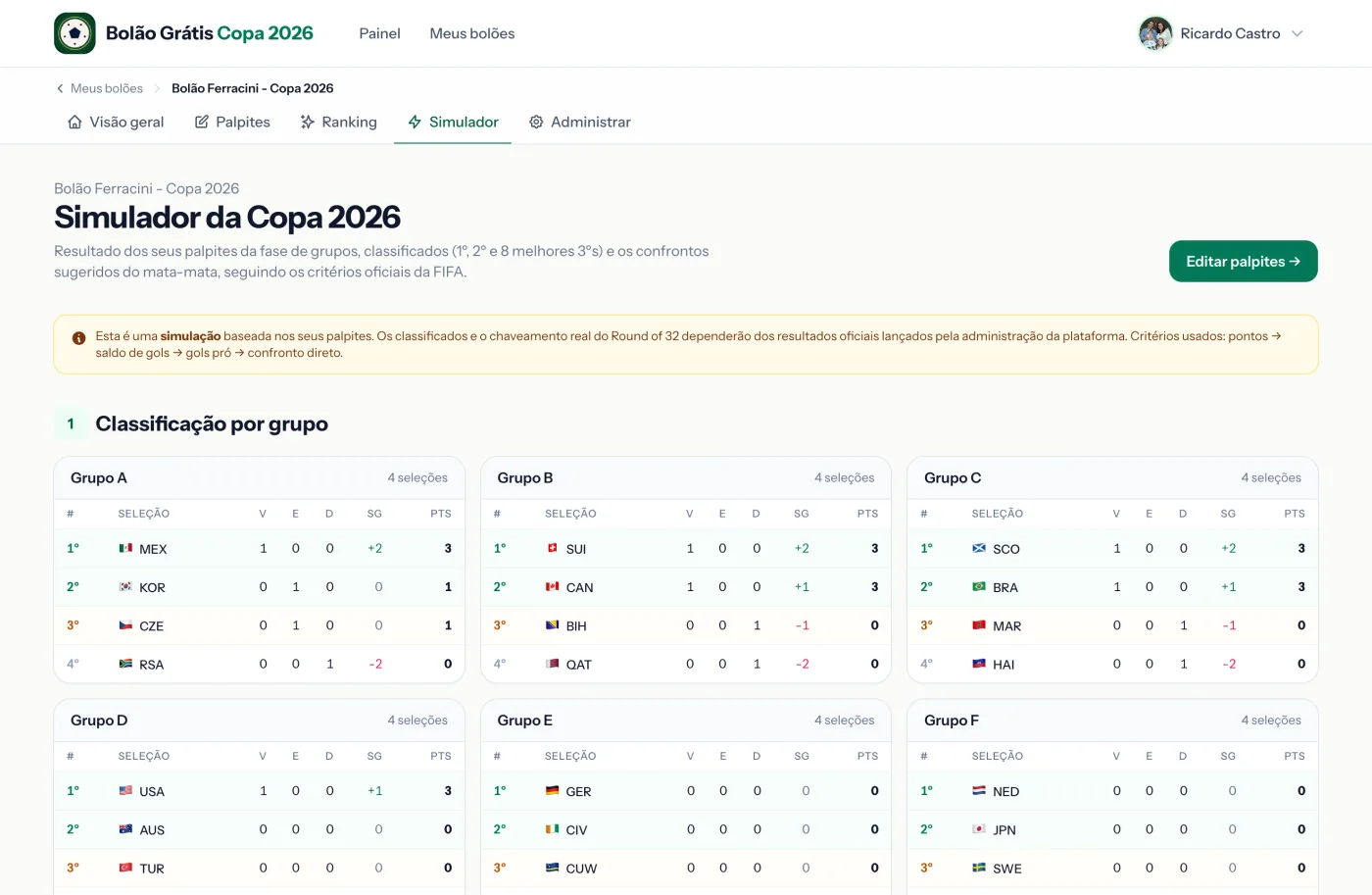Screen dimensions: 1372x895
Task: Click the BRA team name in Grupo C
Action: tap(1005, 587)
